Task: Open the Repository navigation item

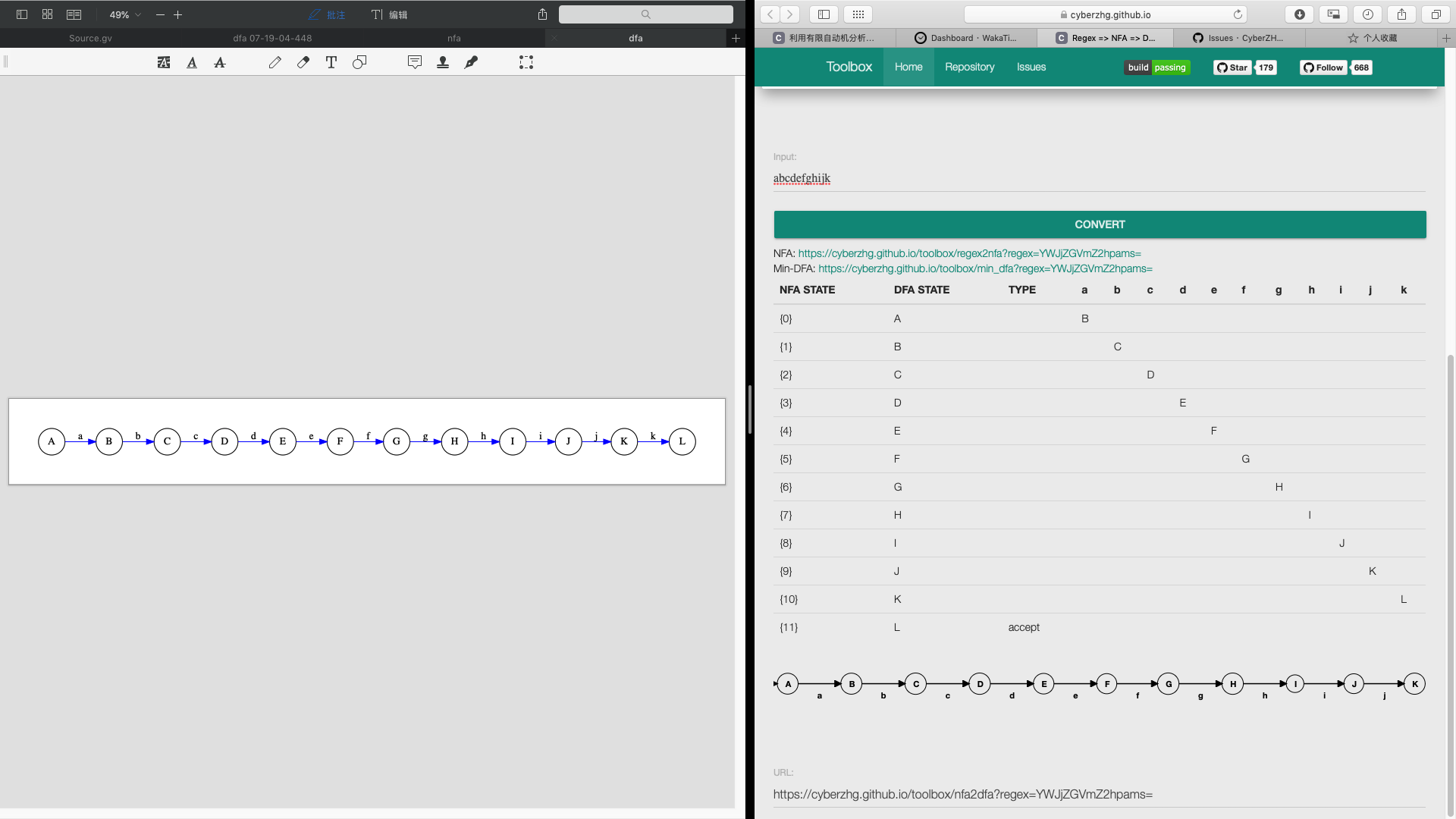Action: (969, 67)
